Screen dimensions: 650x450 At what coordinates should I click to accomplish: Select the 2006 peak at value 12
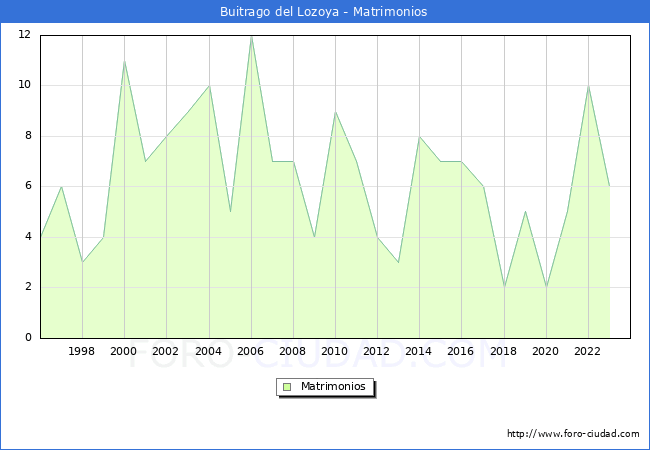point(251,36)
